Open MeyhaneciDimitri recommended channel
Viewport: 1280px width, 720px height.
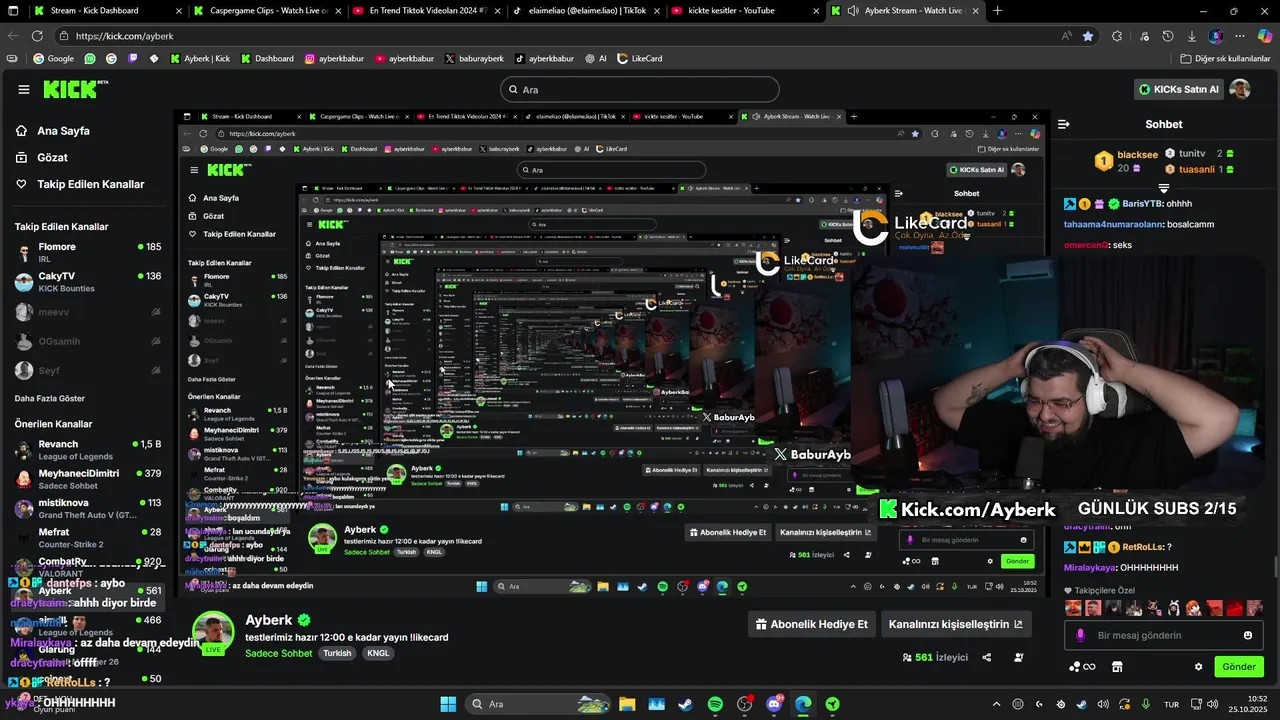[x=88, y=479]
